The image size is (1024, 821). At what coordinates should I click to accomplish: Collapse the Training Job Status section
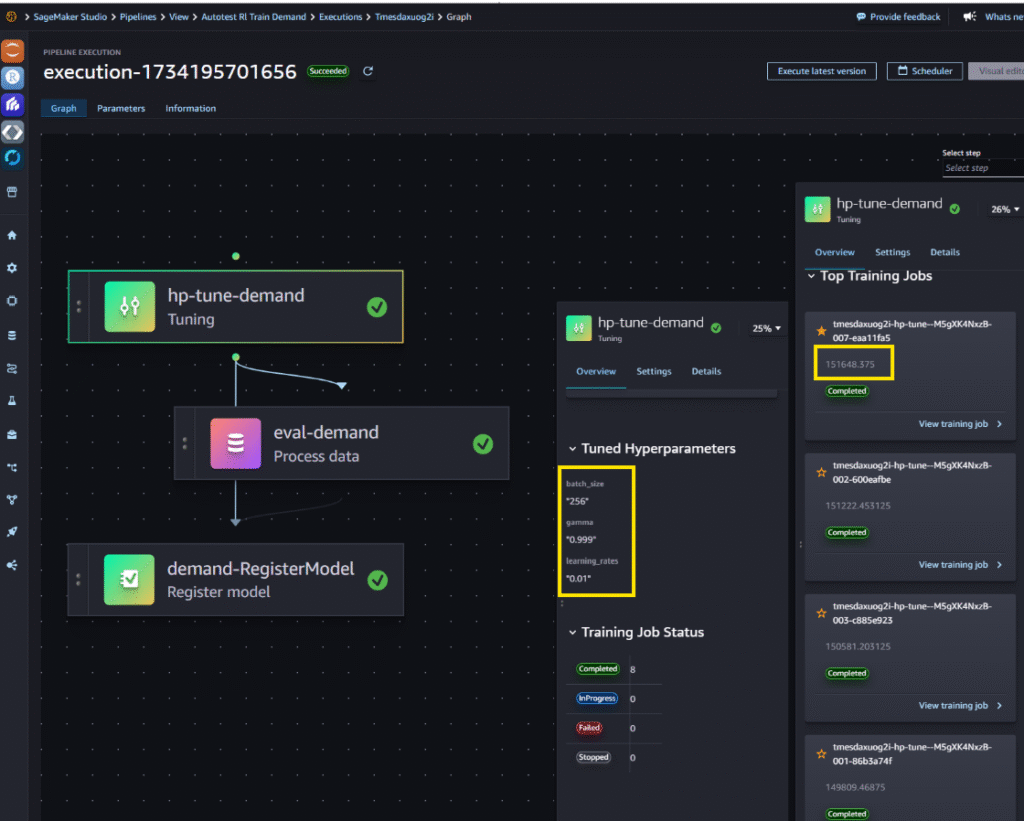tap(572, 632)
